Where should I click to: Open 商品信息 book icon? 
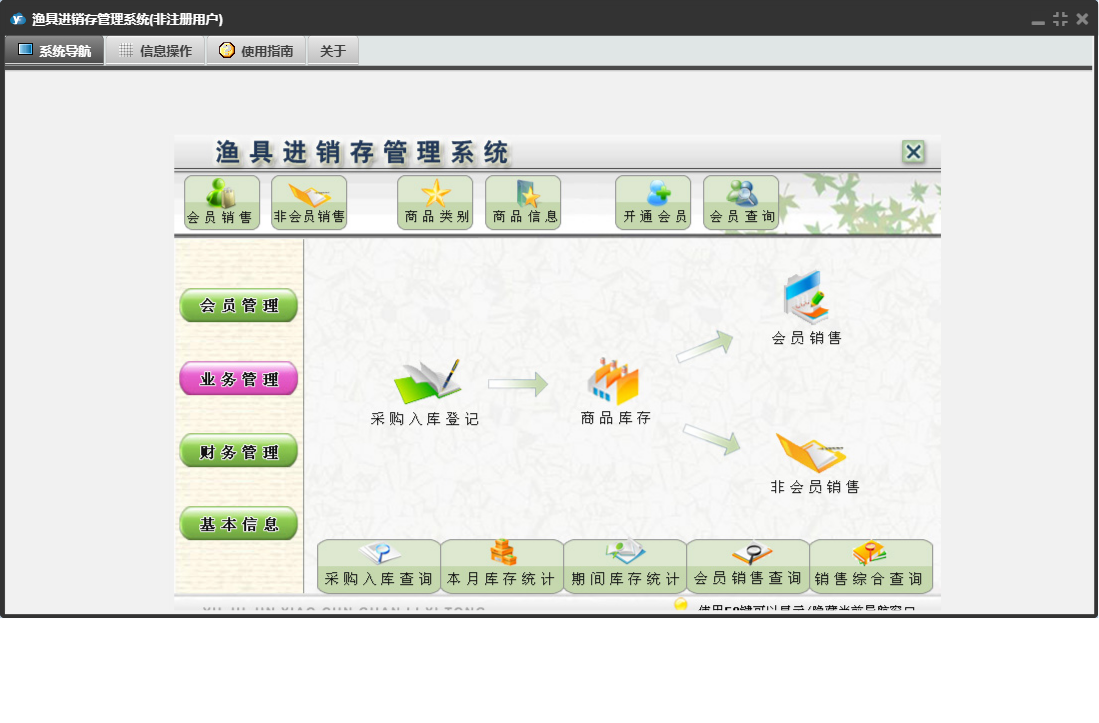523,202
